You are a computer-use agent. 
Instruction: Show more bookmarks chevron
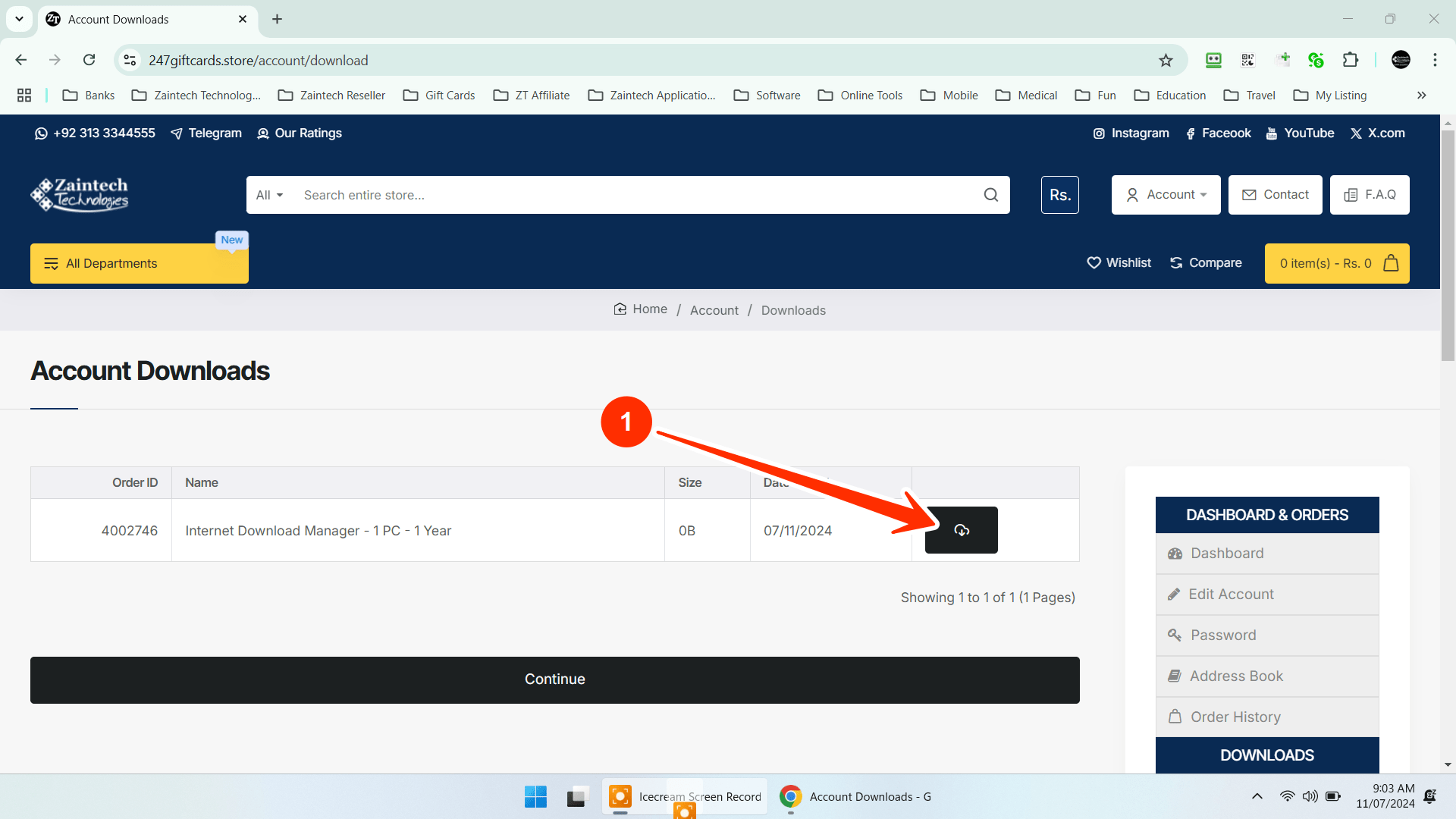[1421, 96]
